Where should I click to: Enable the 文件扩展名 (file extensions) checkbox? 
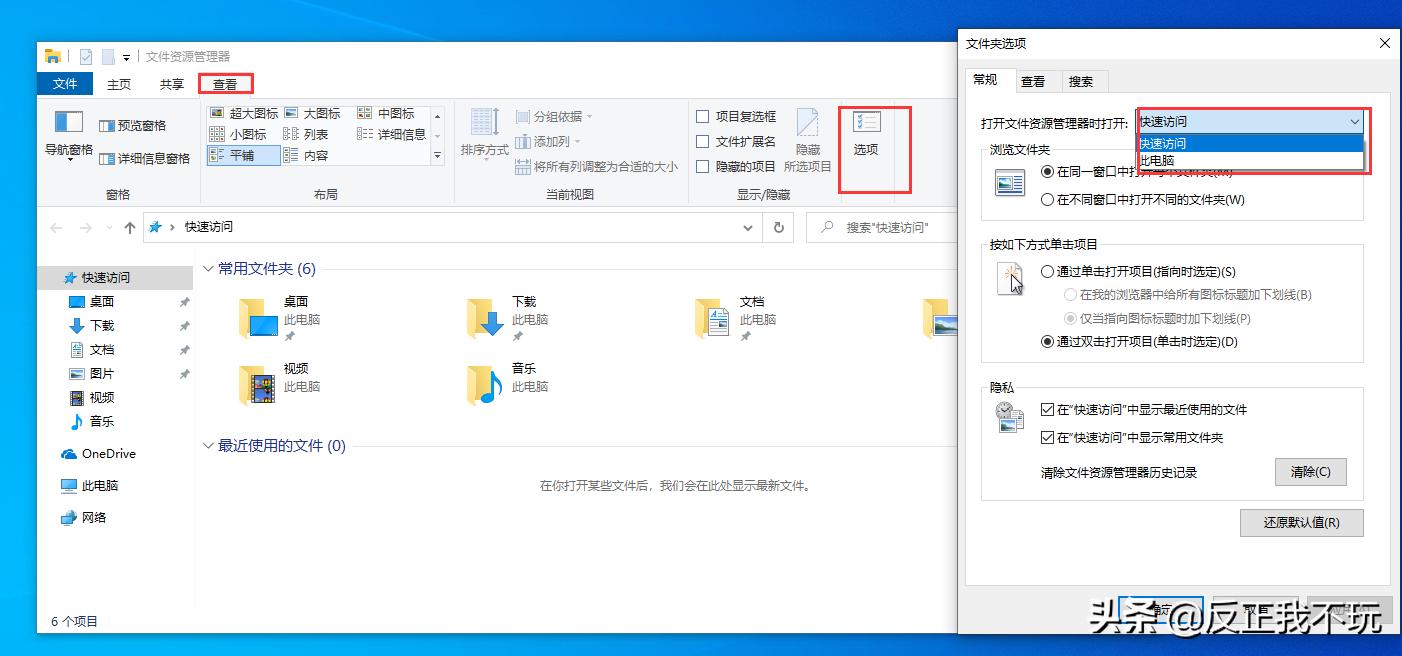click(703, 141)
